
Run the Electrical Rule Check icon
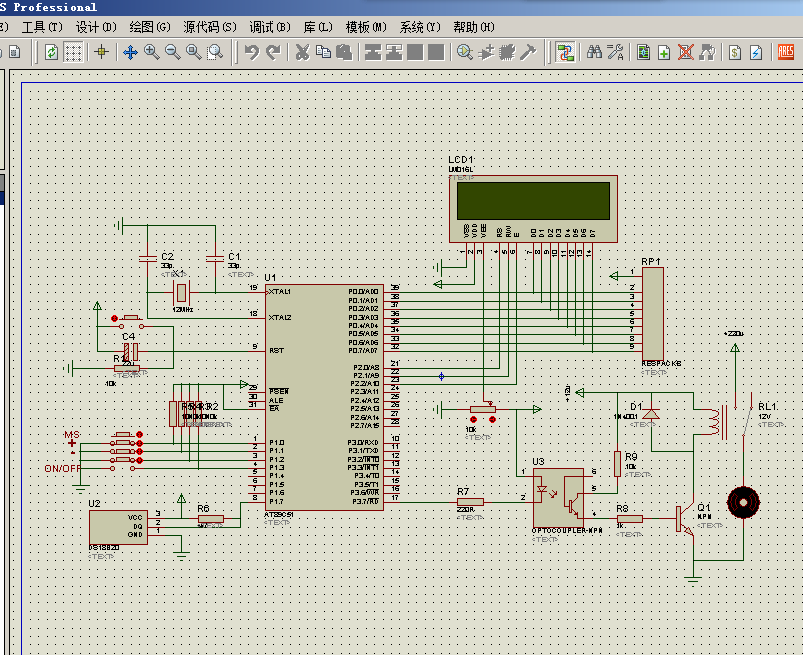(x=756, y=52)
